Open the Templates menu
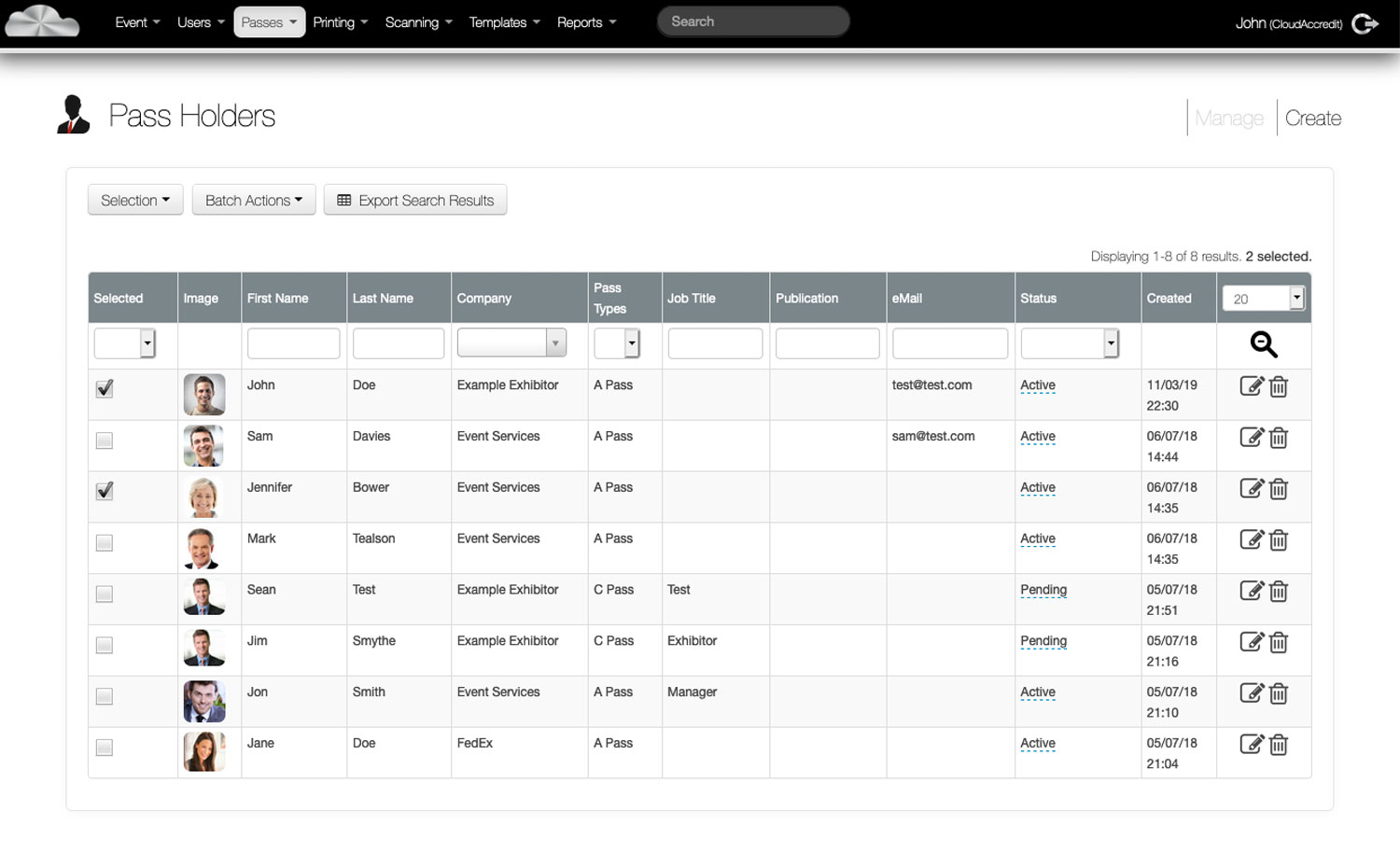Screen dimensions: 1400x853 (504, 22)
